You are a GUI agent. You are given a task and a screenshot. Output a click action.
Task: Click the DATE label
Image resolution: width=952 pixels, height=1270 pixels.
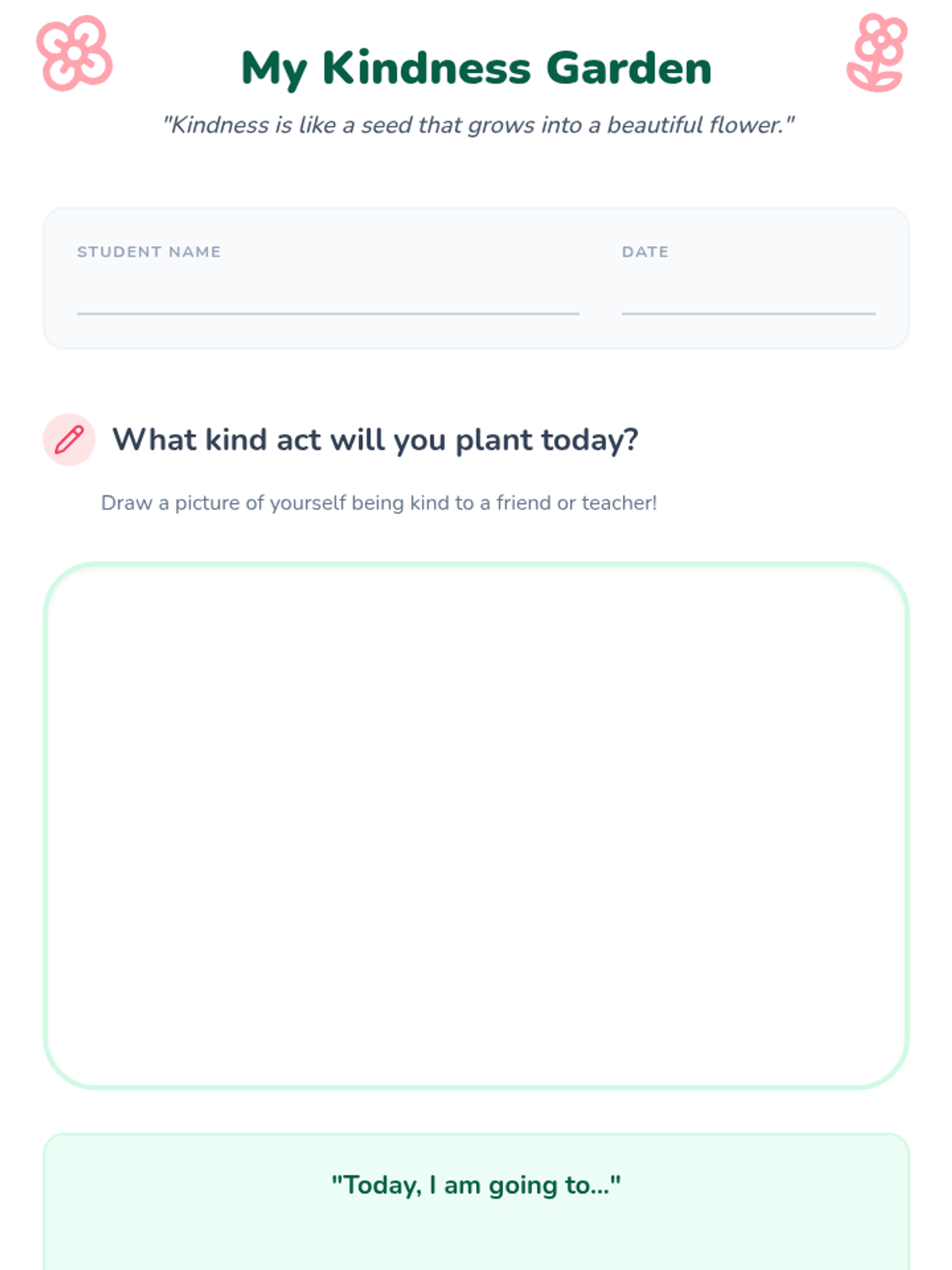coord(645,252)
